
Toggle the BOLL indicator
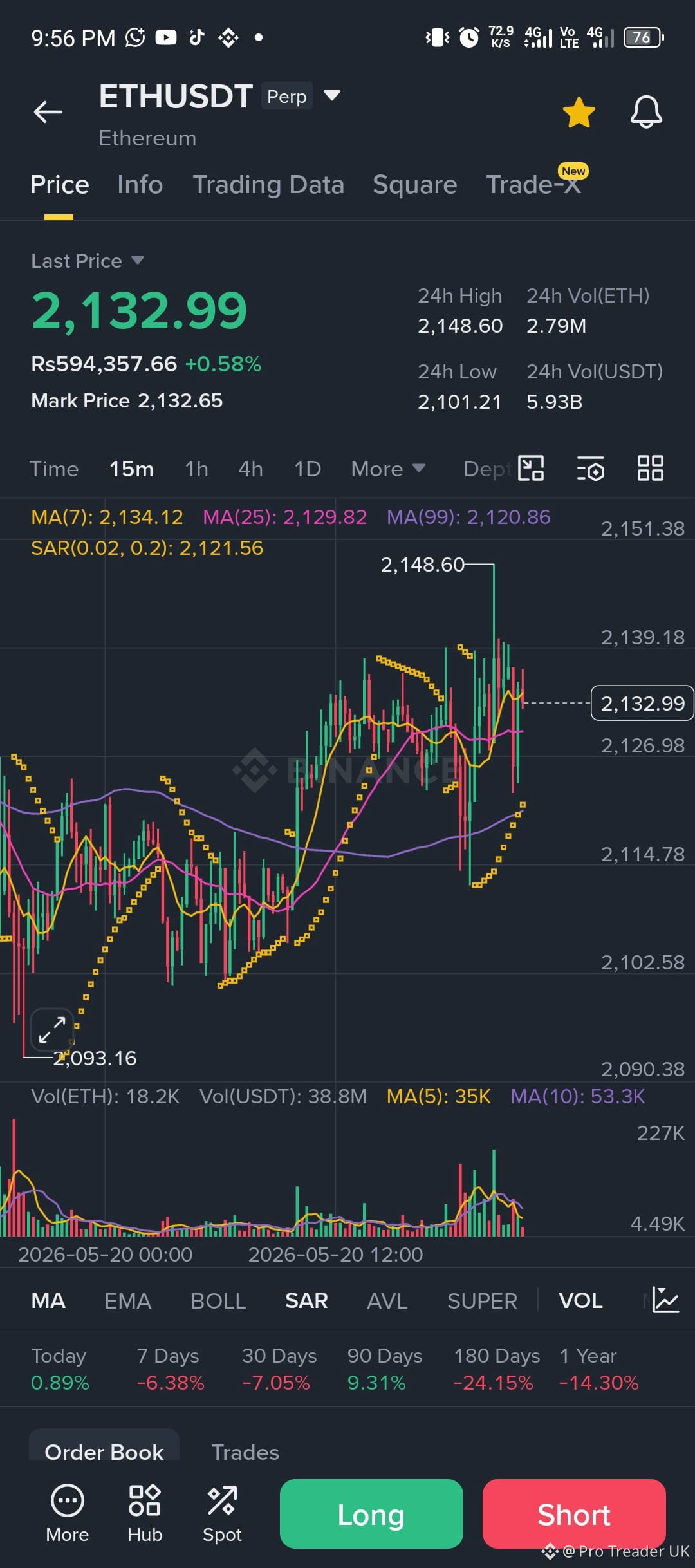(x=218, y=1300)
